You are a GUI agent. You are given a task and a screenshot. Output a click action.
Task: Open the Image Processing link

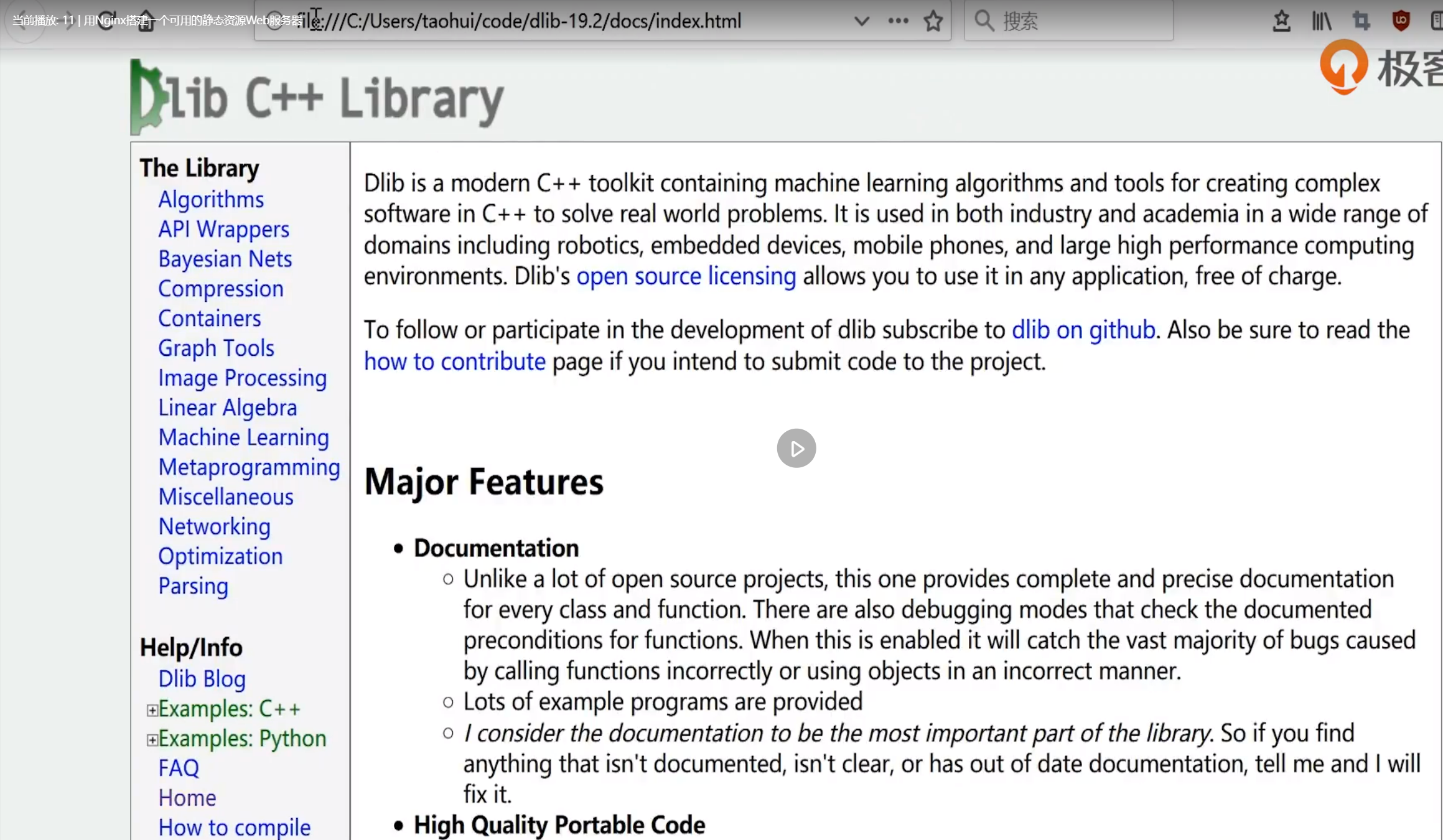click(x=243, y=378)
